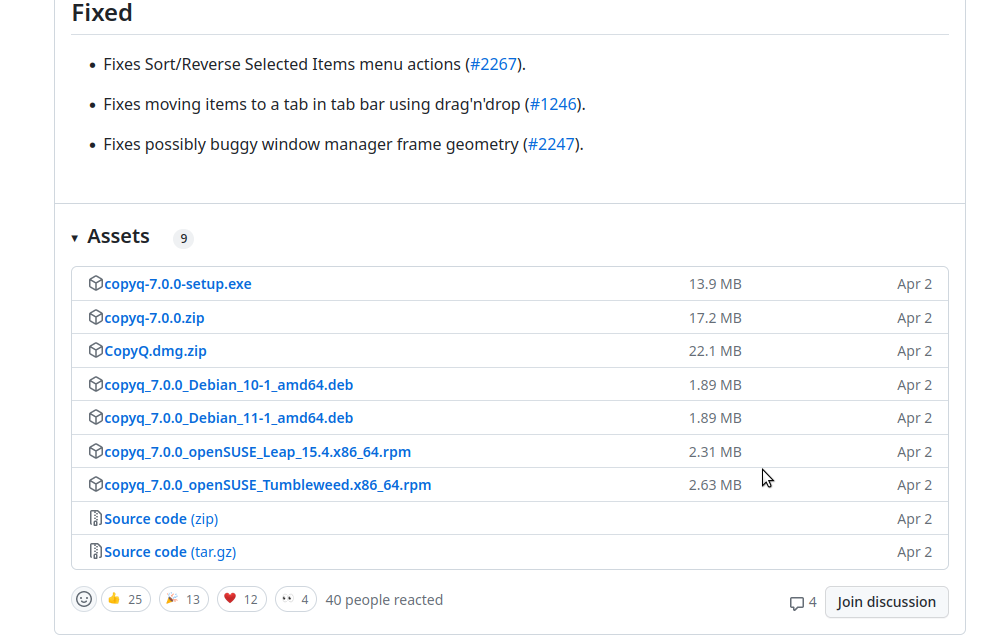The image size is (1006, 639).
Task: Click the file icon beside Source code (tar.gz)
Action: coord(96,552)
